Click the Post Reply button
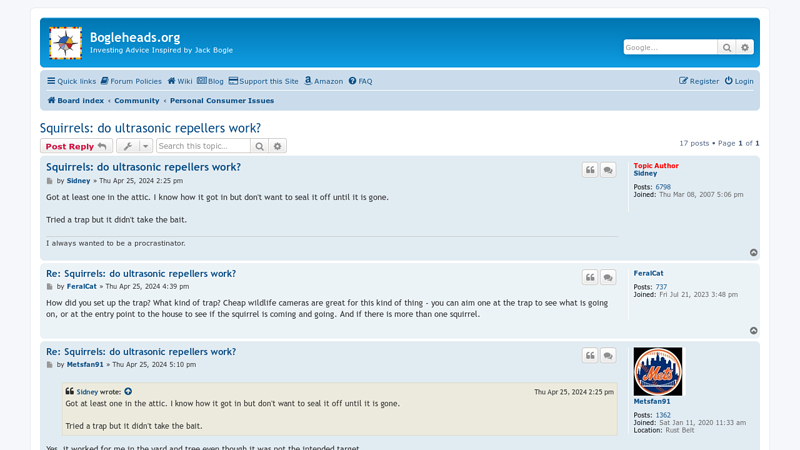This screenshot has height=450, width=800. tap(76, 146)
